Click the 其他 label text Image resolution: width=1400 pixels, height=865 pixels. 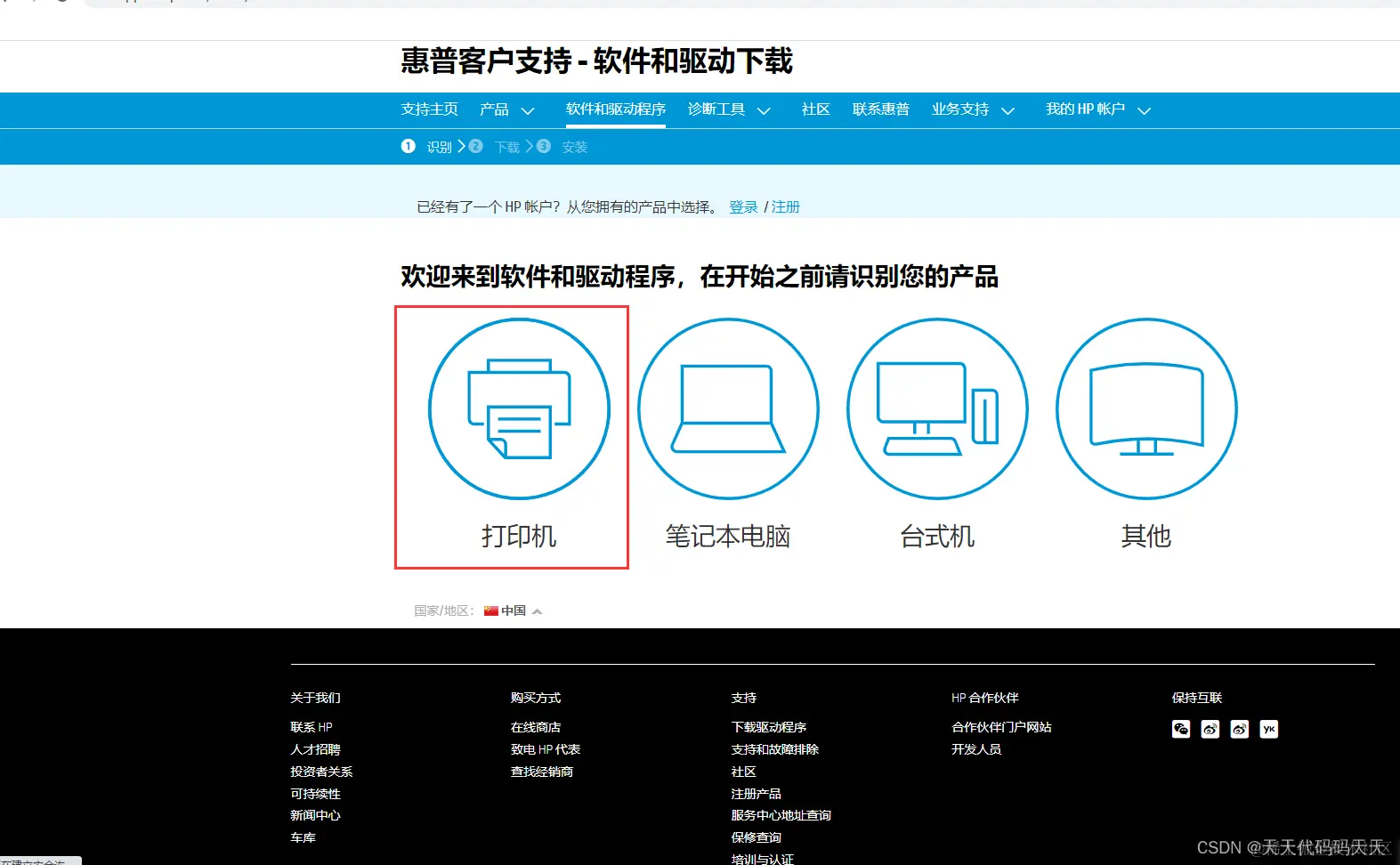[x=1146, y=536]
